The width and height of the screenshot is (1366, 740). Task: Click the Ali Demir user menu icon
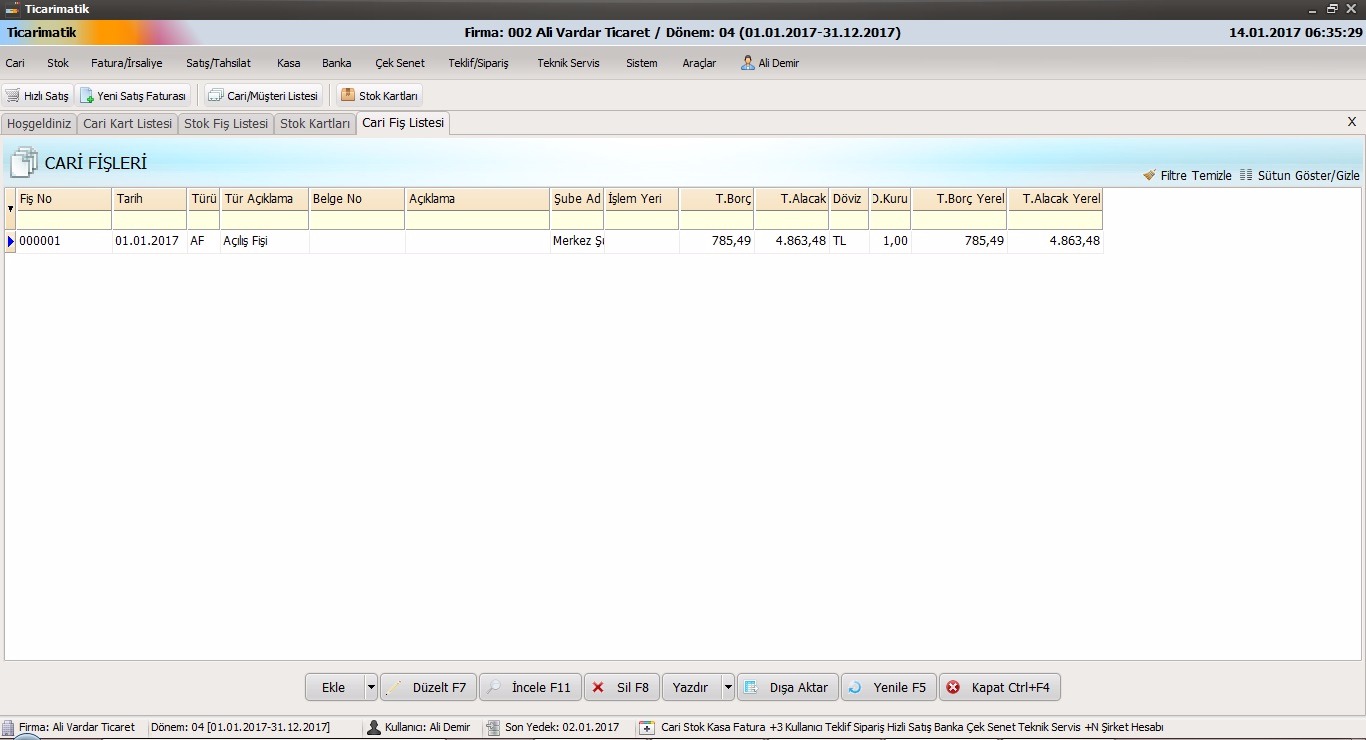click(x=748, y=63)
